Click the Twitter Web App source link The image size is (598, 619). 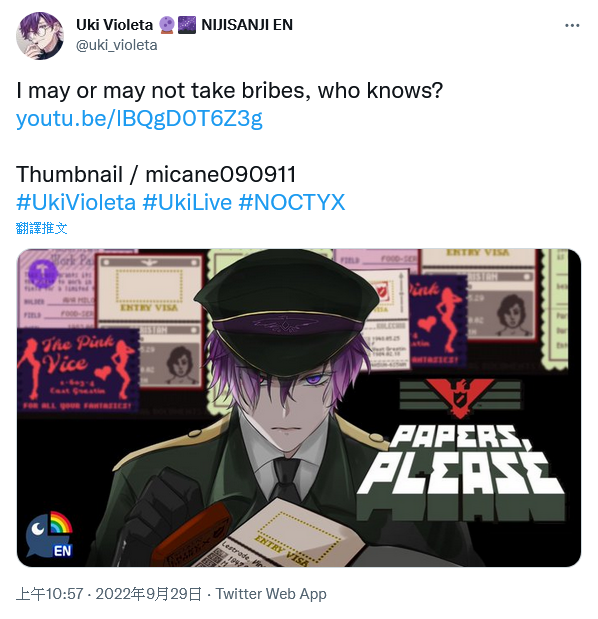click(x=271, y=594)
